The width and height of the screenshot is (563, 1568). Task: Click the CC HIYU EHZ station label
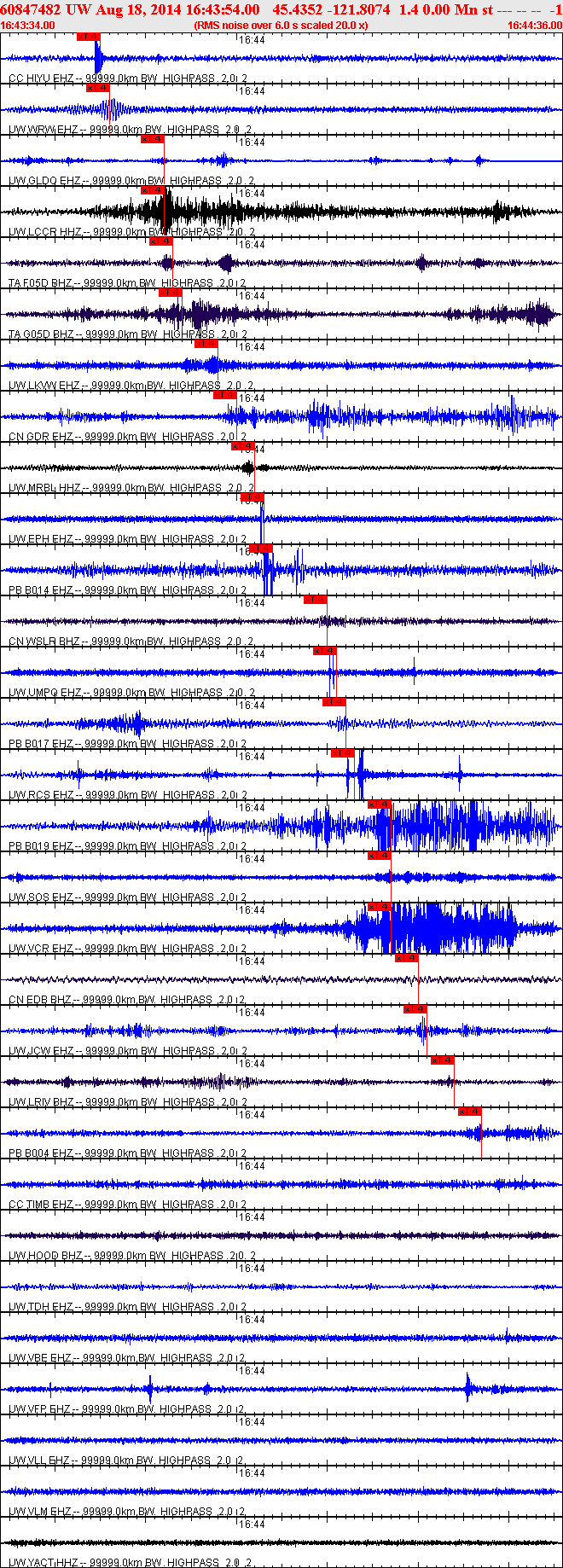(x=42, y=78)
